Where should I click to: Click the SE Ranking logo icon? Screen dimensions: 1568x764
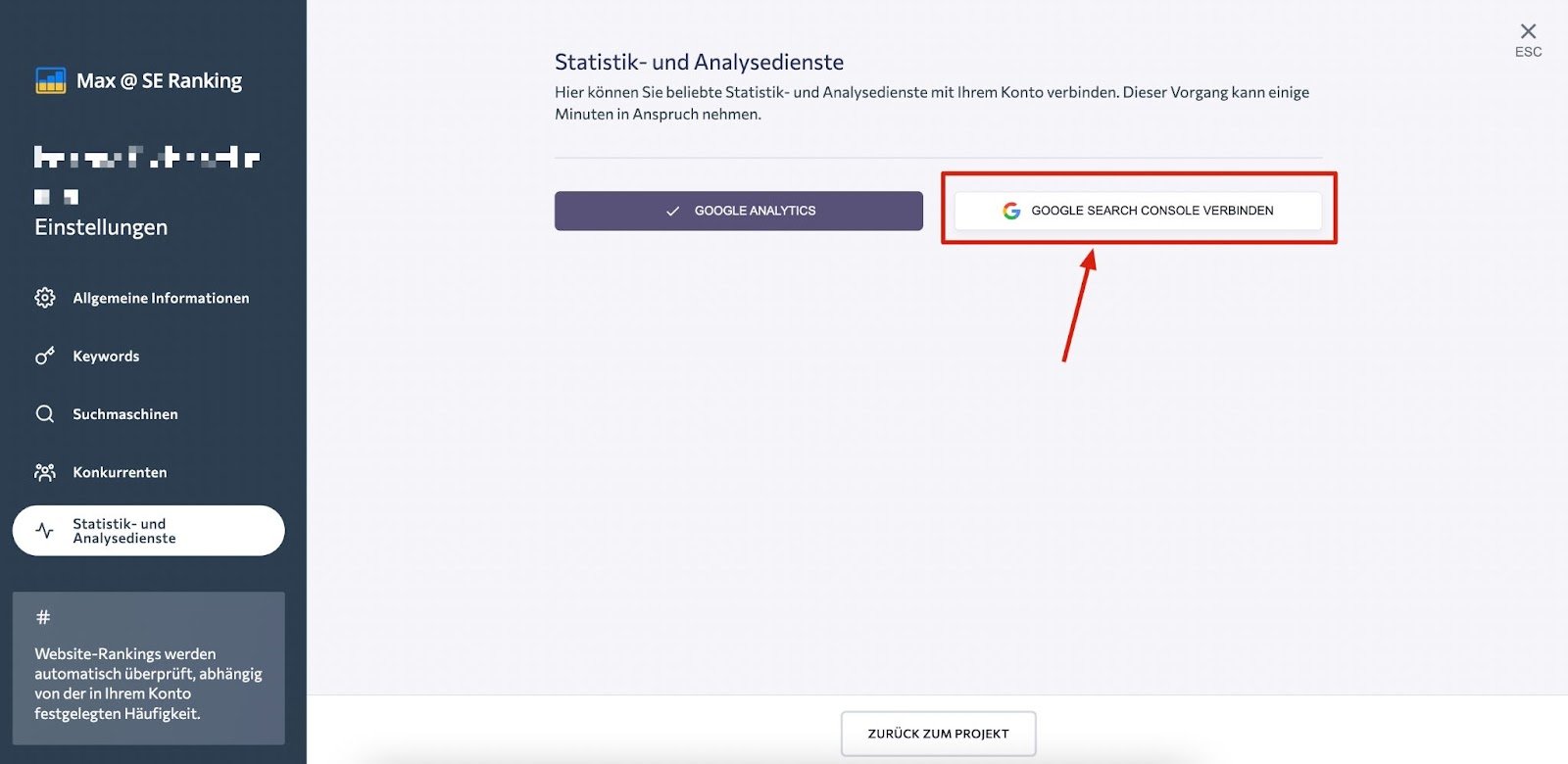[x=51, y=80]
